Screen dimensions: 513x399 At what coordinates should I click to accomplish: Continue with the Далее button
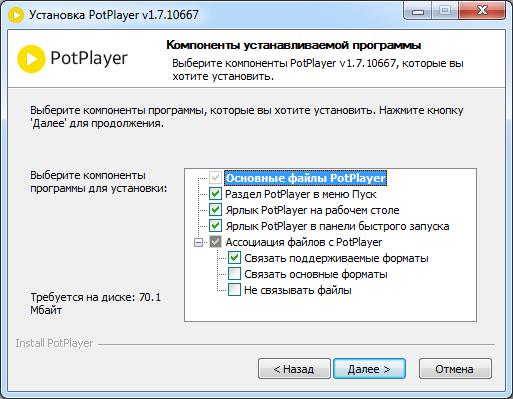point(369,369)
